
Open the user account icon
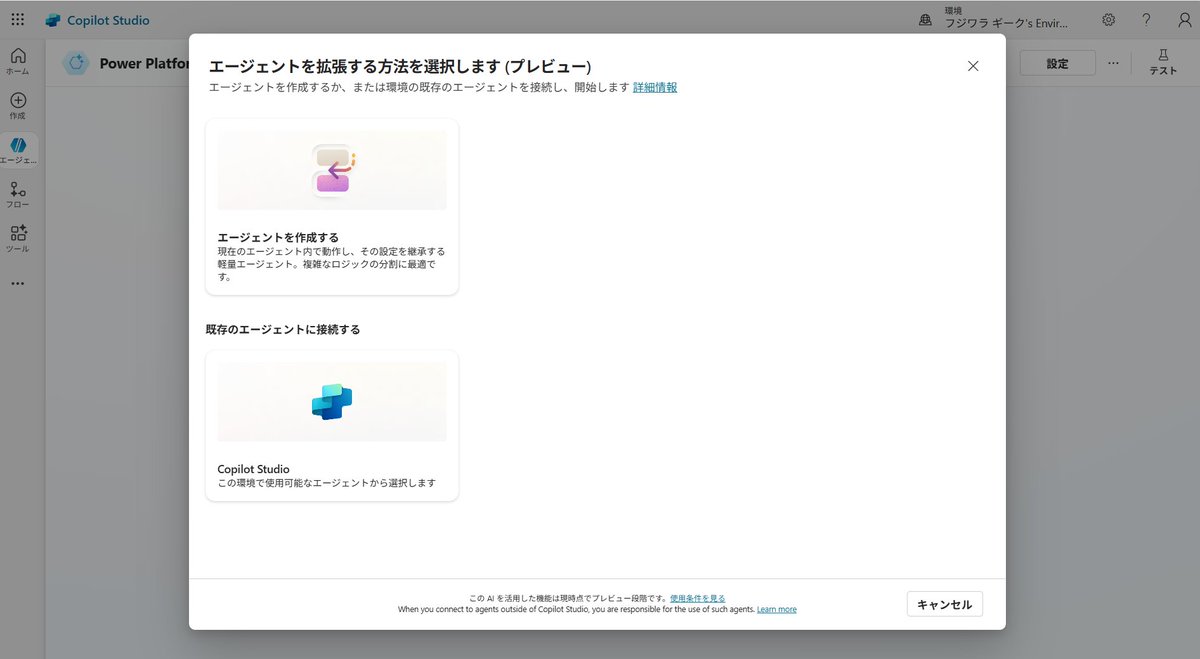point(1184,20)
